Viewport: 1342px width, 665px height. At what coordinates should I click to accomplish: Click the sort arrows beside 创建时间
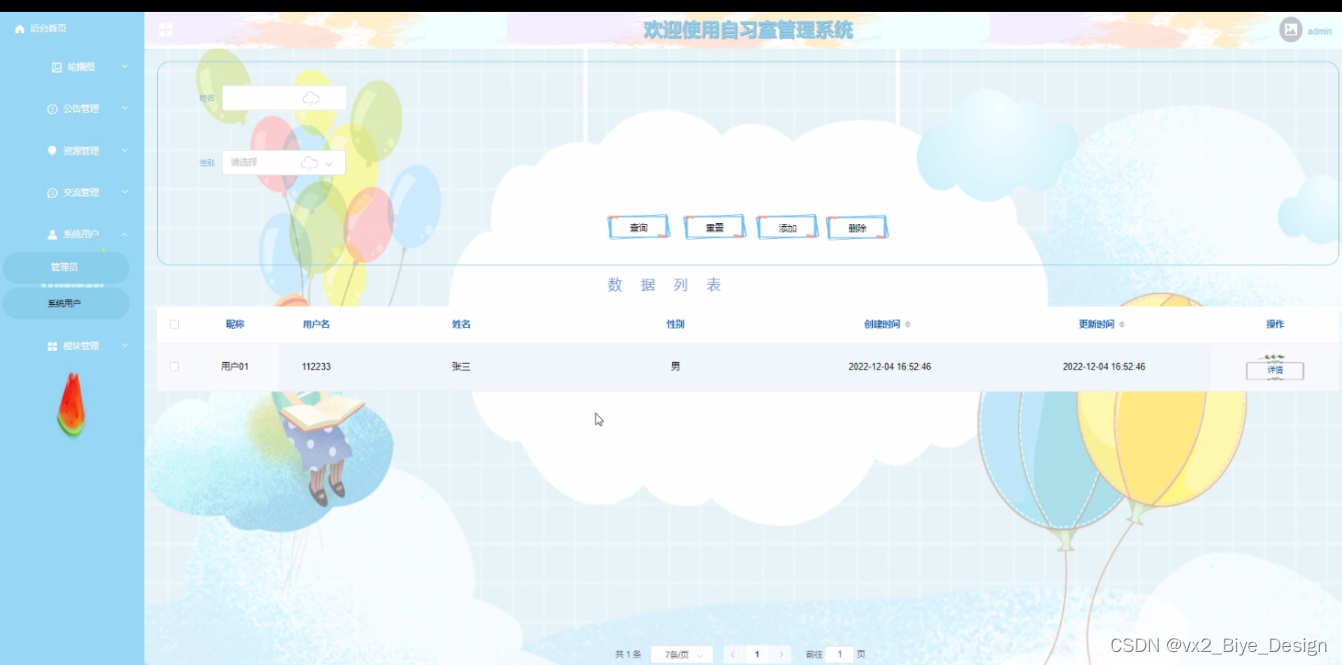(x=908, y=324)
